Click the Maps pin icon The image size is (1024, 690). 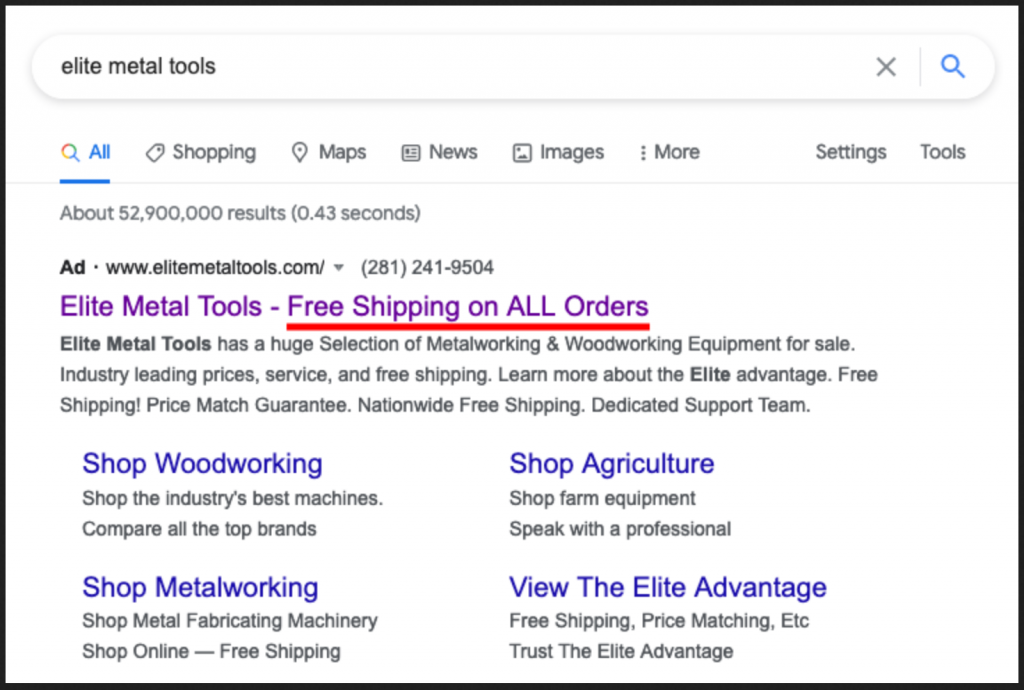tap(299, 153)
